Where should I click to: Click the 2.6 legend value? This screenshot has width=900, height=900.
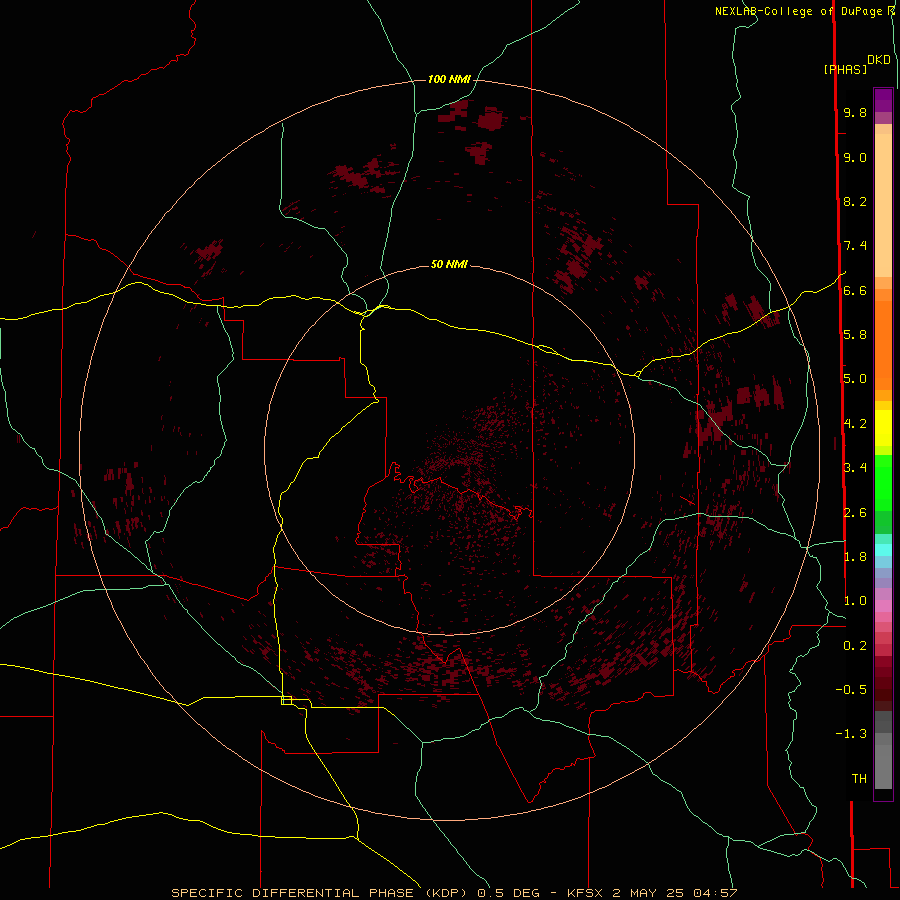pyautogui.click(x=855, y=513)
